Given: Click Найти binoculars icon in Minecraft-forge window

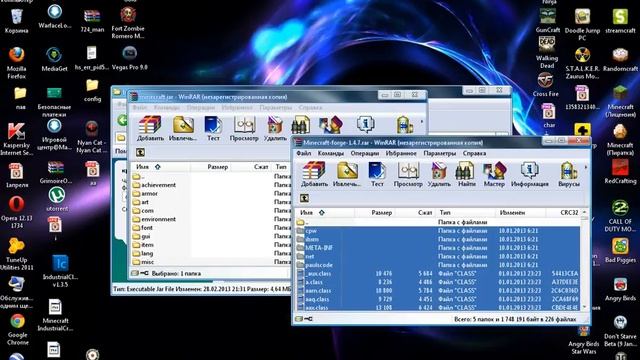Looking at the screenshot, I should pyautogui.click(x=466, y=174).
